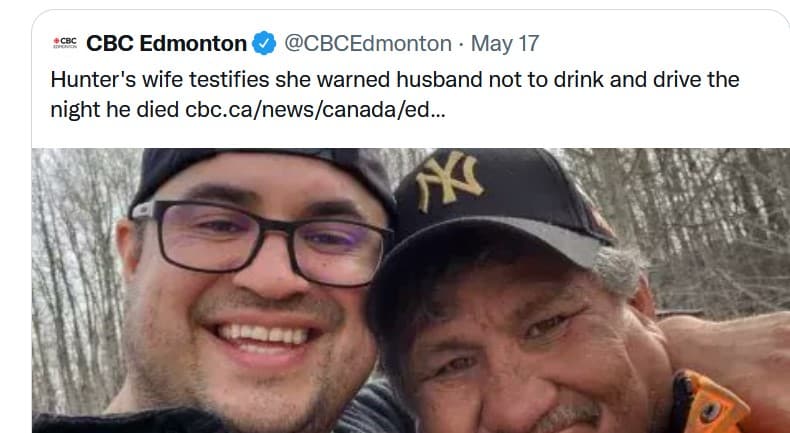Click the blue verified badge
Viewport: 790px width, 433px height.
click(x=264, y=44)
